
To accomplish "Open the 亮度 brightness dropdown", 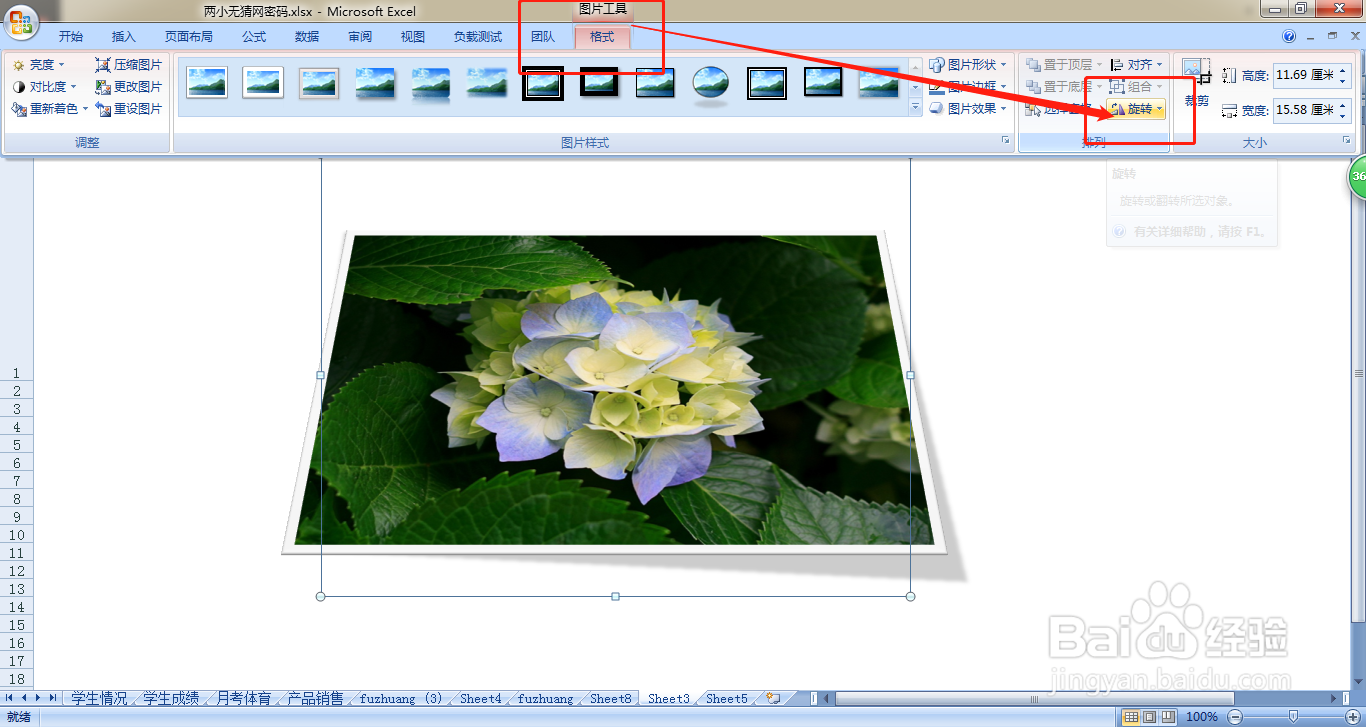I will click(x=39, y=65).
